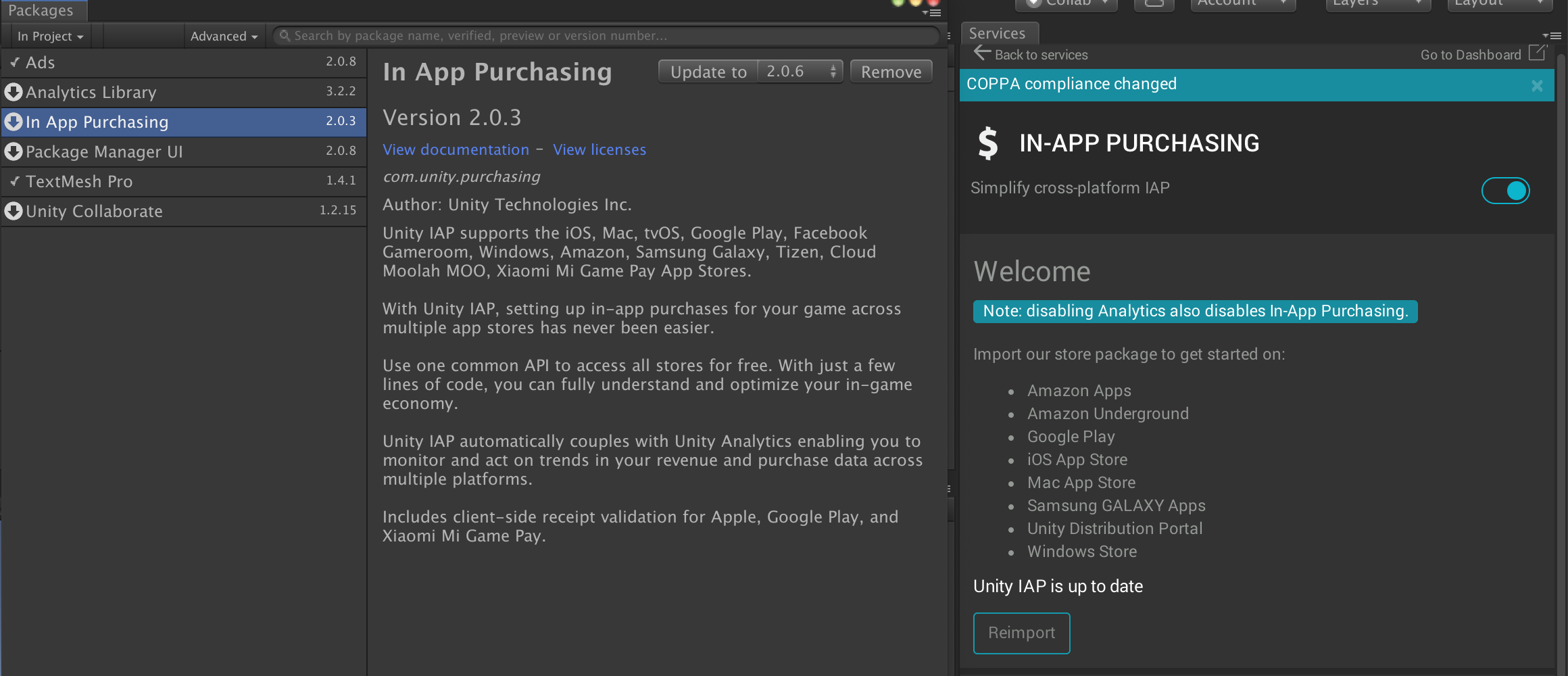Open the View documentation link
The image size is (1568, 676).
tap(456, 149)
